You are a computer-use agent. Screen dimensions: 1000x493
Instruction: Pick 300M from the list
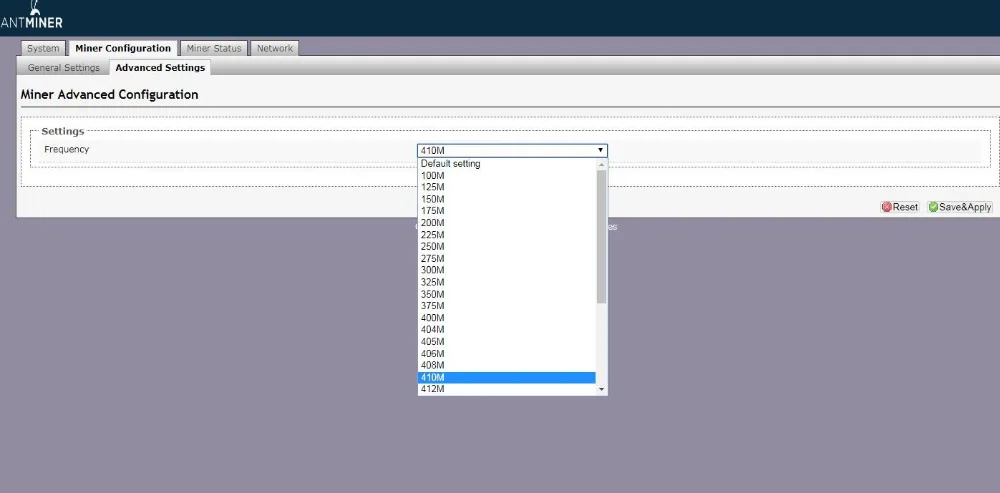click(507, 270)
